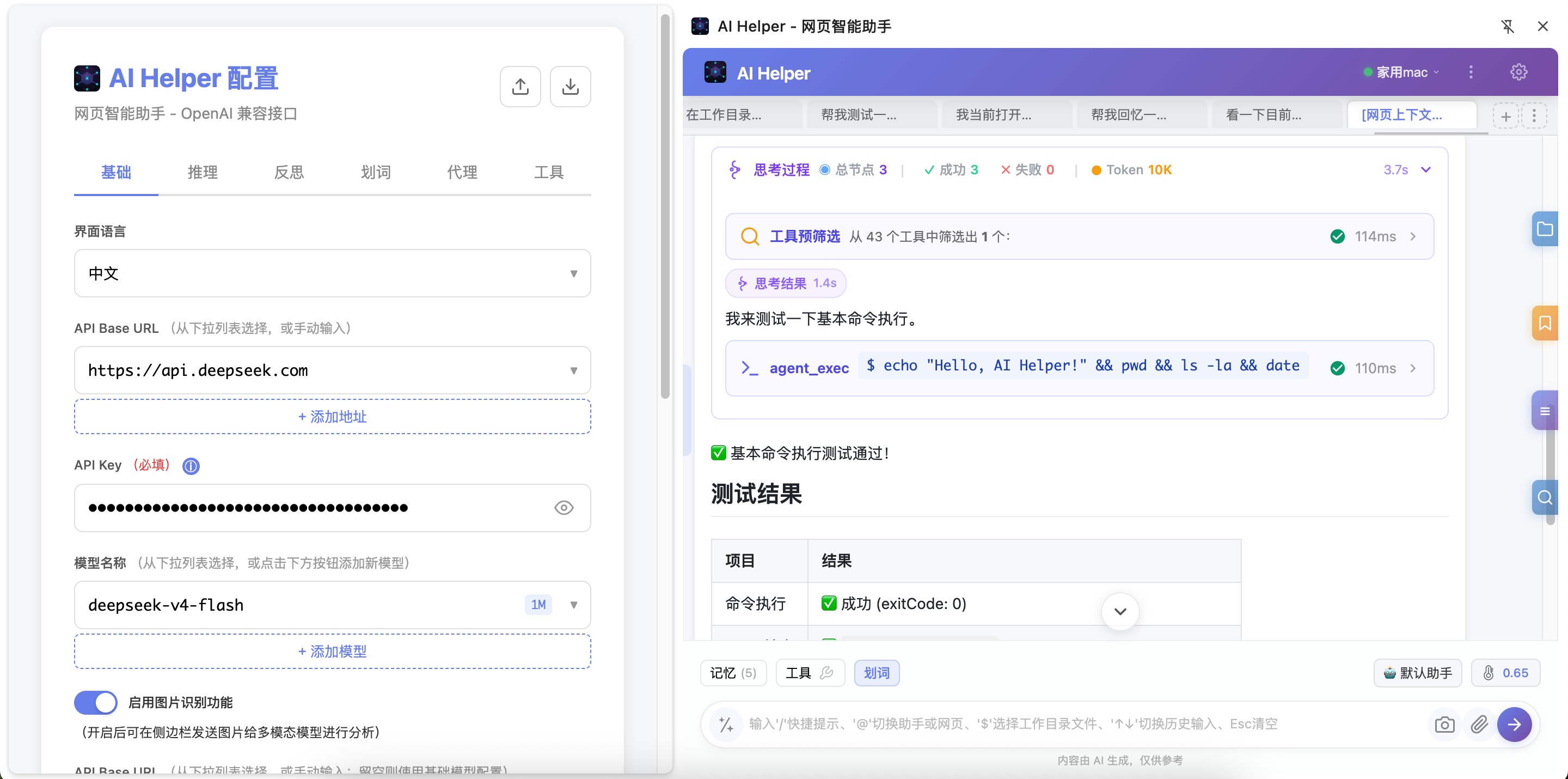Image resolution: width=1568 pixels, height=779 pixels.
Task: Open the search side button
Action: click(1545, 497)
